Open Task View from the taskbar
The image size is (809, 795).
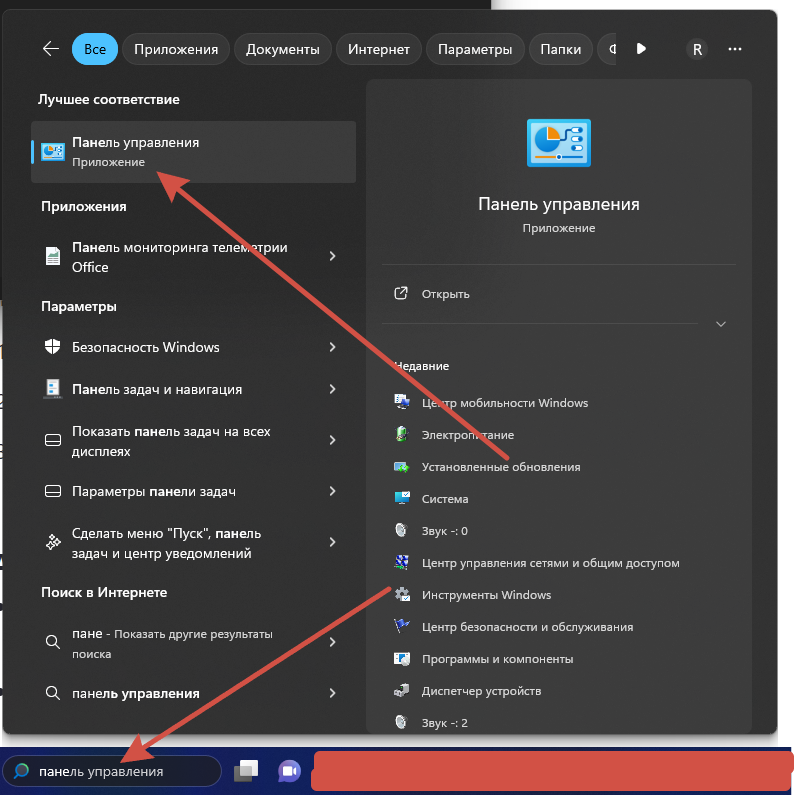pyautogui.click(x=246, y=771)
